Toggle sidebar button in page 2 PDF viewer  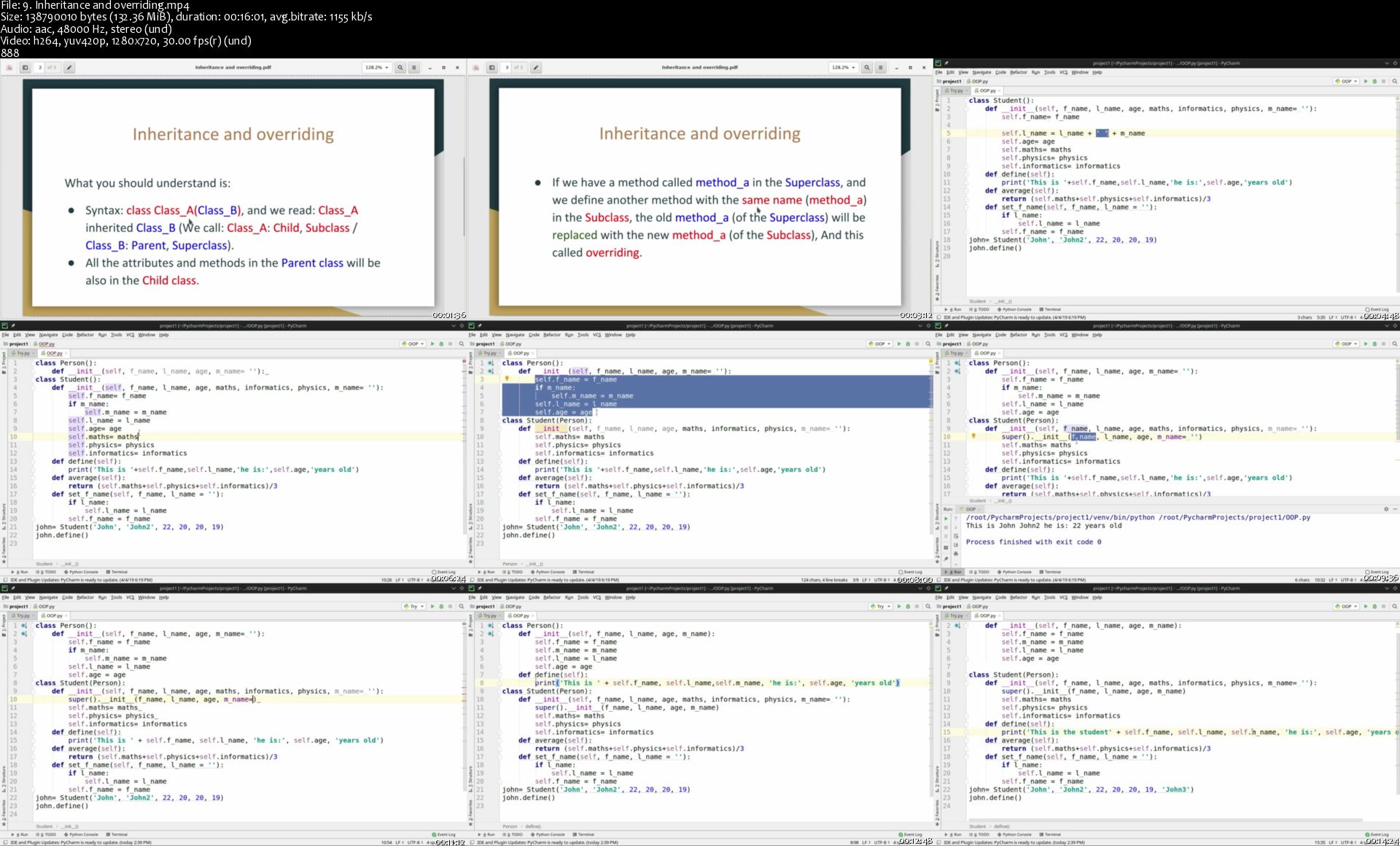pyautogui.click(x=25, y=67)
